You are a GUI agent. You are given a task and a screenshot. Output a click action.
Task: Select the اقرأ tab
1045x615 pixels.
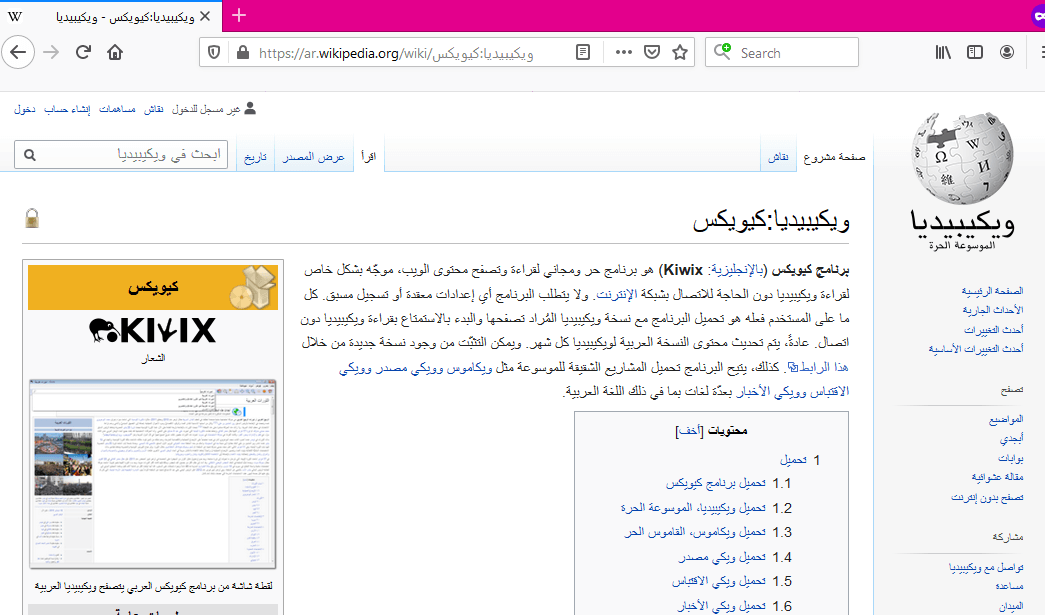tap(369, 157)
